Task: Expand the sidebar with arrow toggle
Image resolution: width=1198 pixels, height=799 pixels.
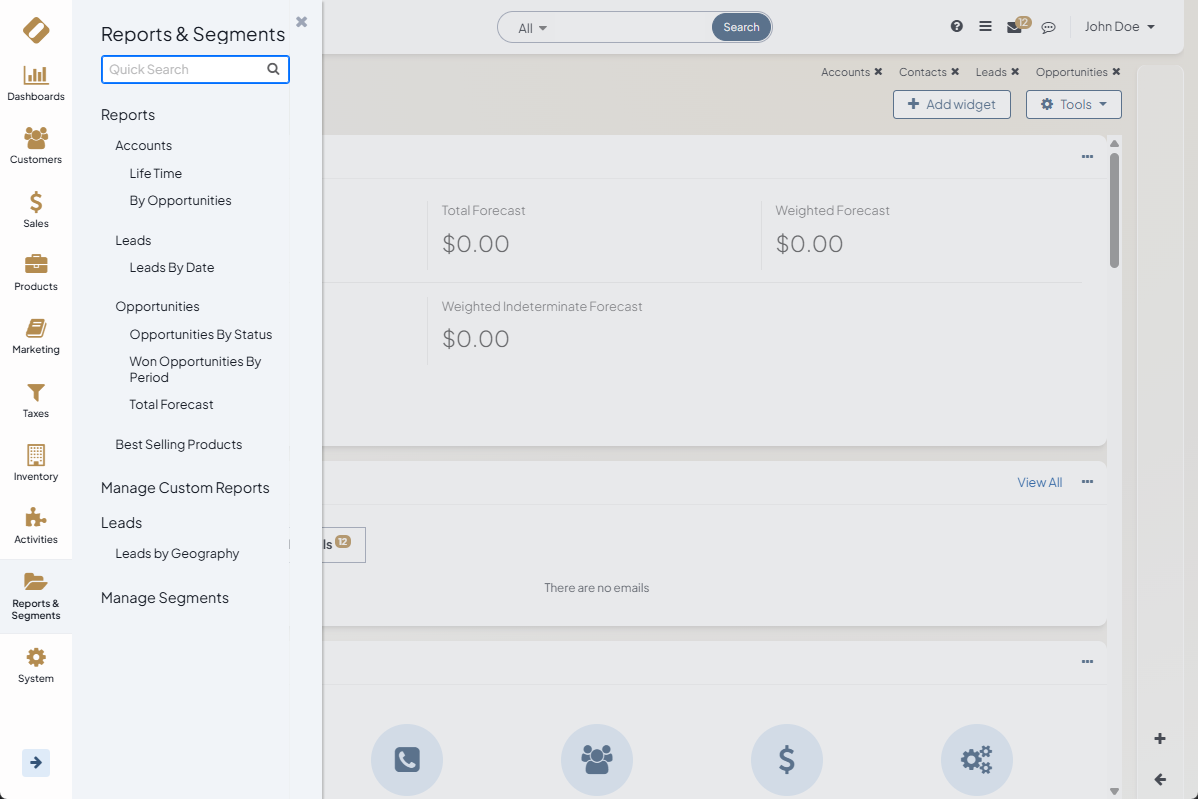Action: coord(36,763)
